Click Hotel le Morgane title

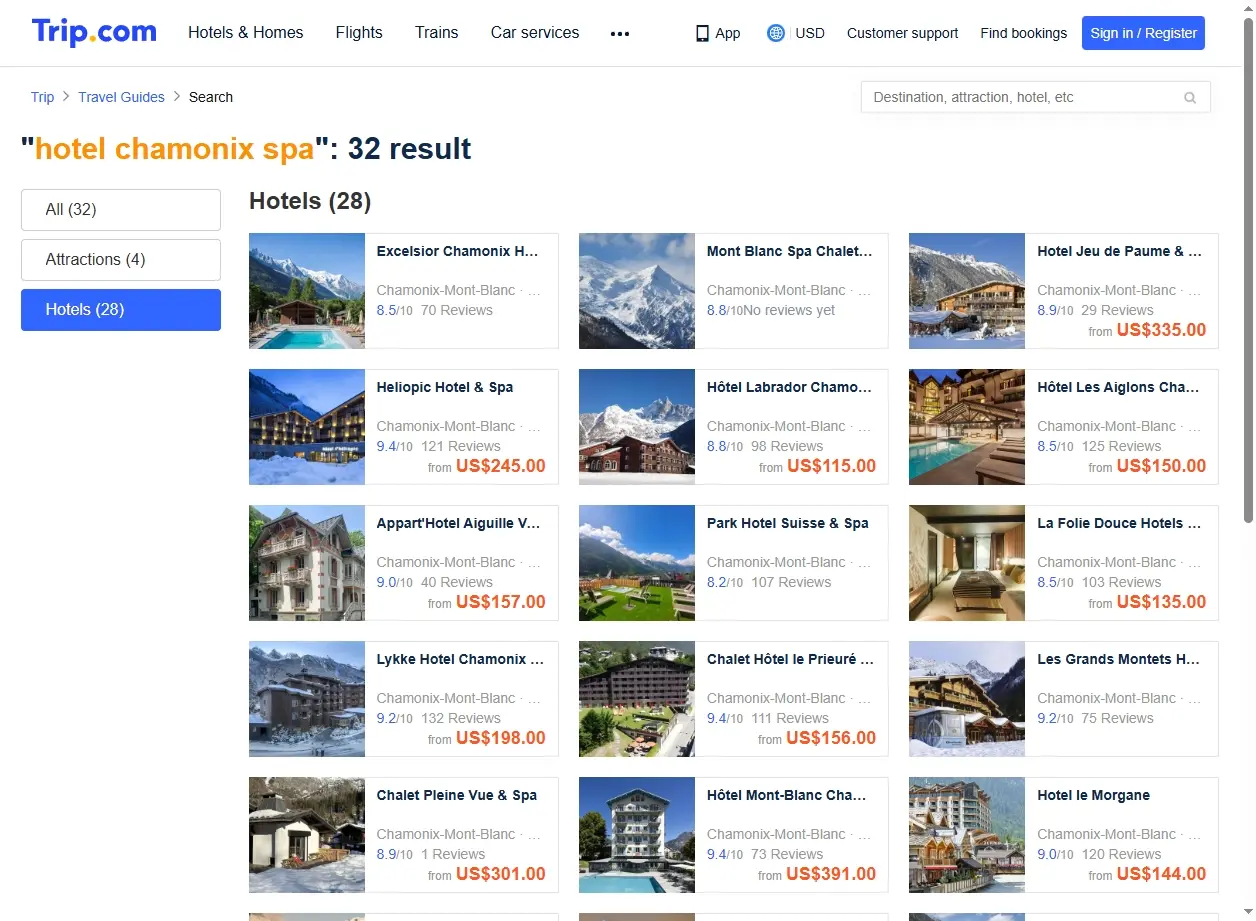(x=1094, y=795)
